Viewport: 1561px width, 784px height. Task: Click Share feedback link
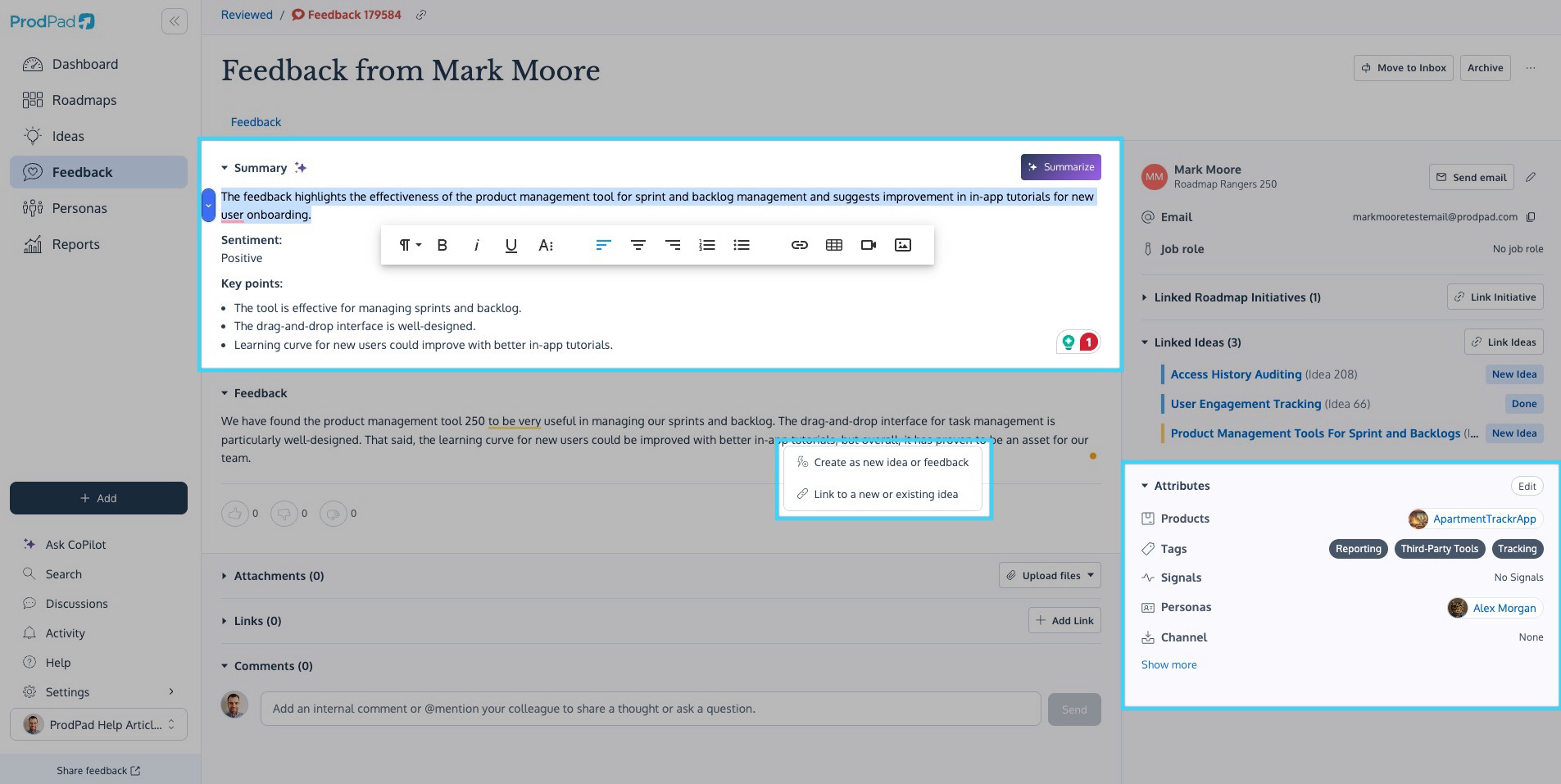tap(98, 771)
